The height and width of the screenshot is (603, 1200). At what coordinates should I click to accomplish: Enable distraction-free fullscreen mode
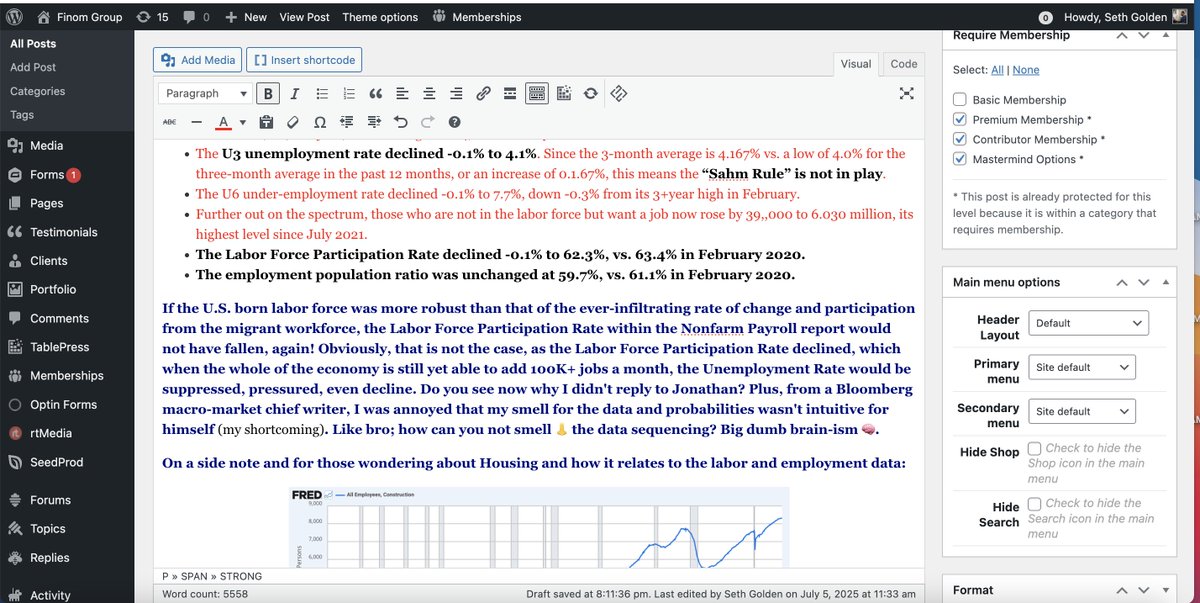[906, 93]
